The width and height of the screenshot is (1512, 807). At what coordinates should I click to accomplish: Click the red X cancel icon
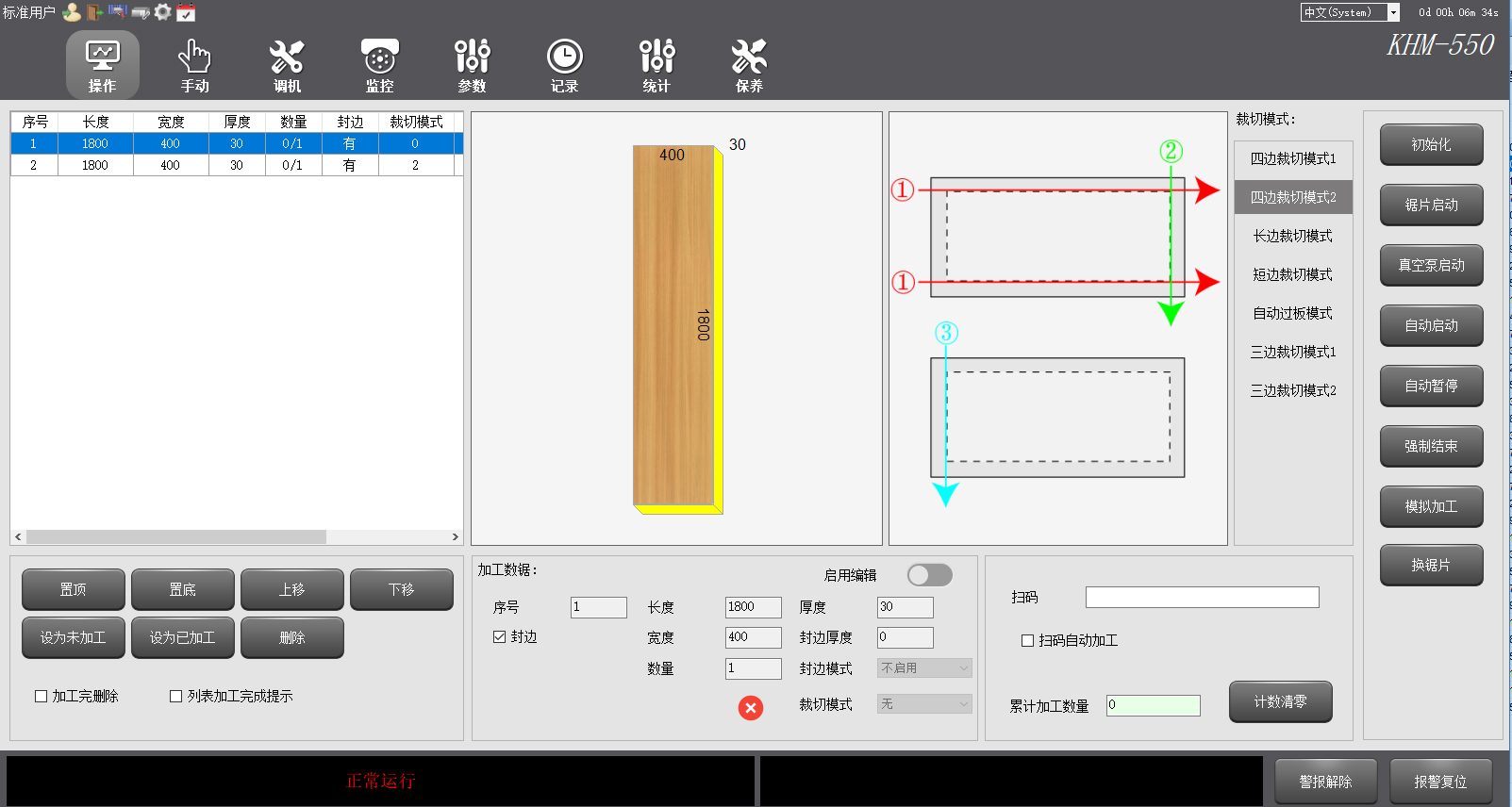(x=751, y=708)
